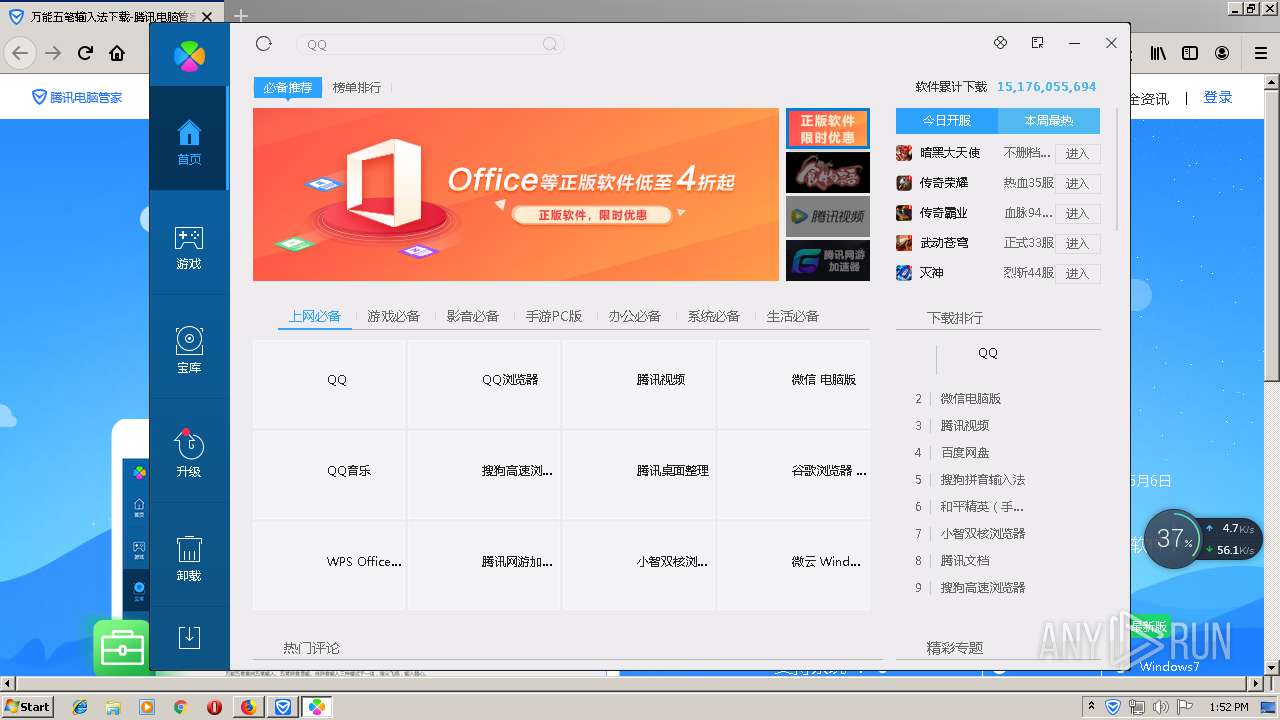Select the 上网必备 category tab
Viewport: 1280px width, 720px height.
(315, 316)
